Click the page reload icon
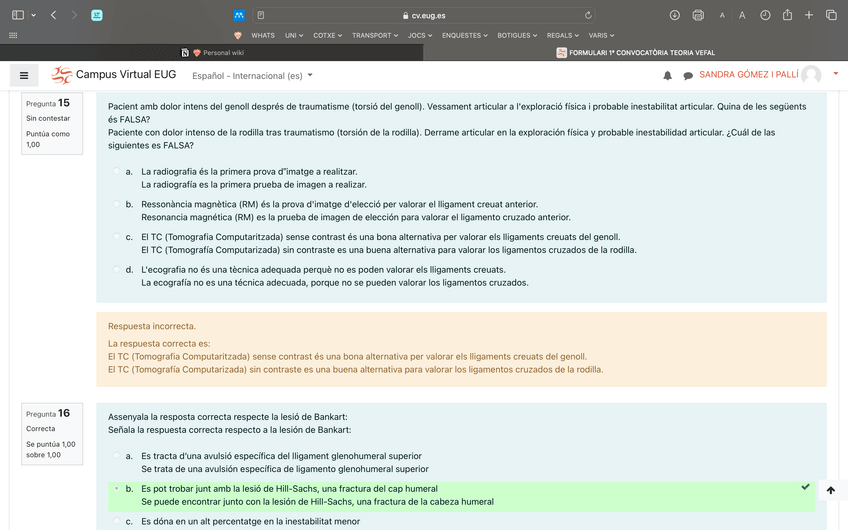The image size is (848, 530). [588, 15]
